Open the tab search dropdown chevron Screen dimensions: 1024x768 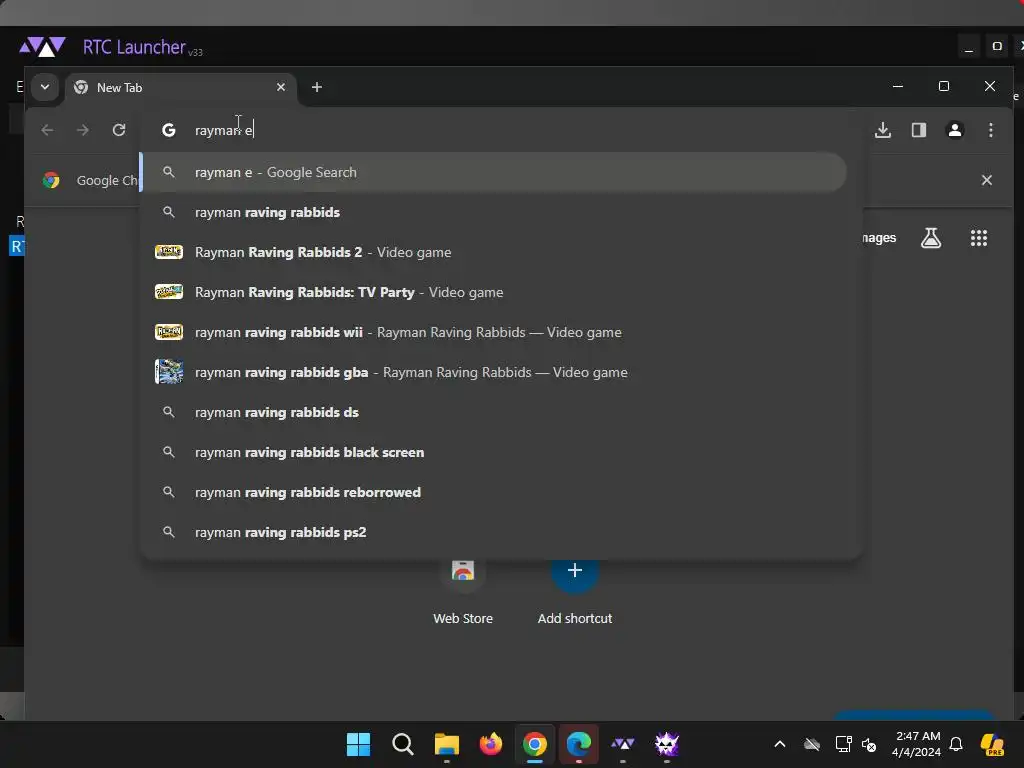[x=44, y=87]
